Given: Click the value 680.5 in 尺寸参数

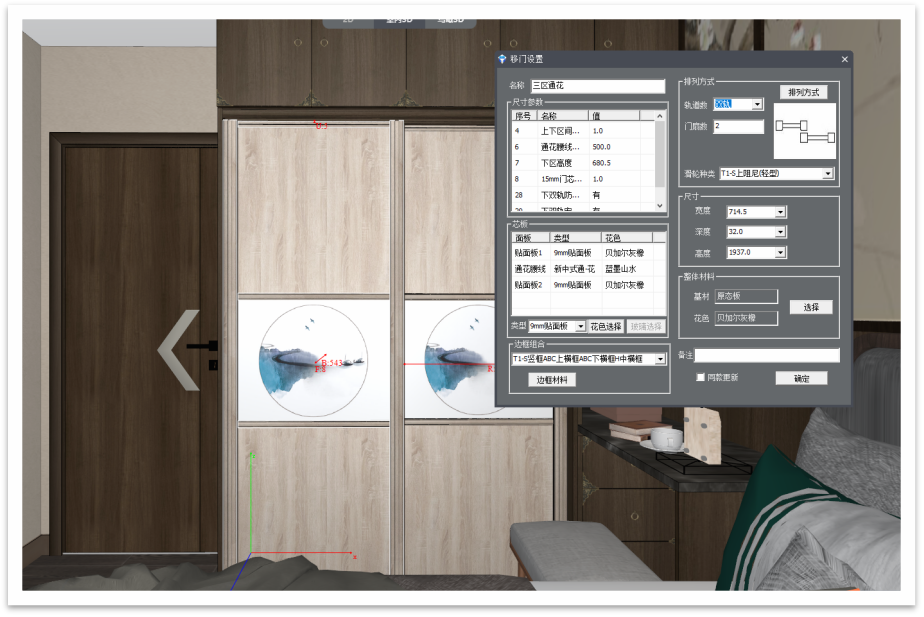Looking at the screenshot, I should tap(602, 163).
